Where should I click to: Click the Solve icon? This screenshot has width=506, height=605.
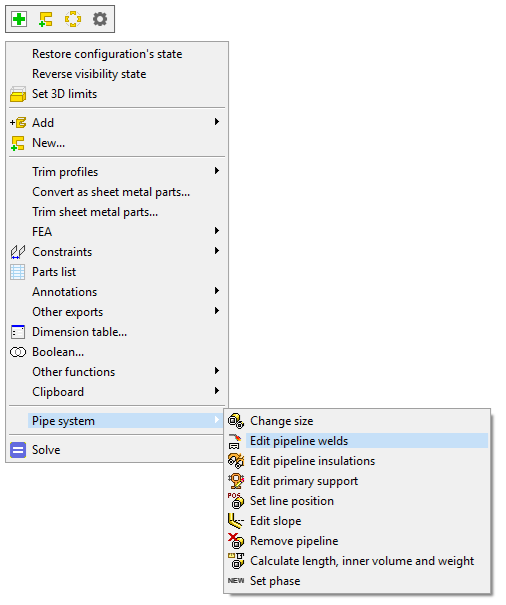coord(18,450)
